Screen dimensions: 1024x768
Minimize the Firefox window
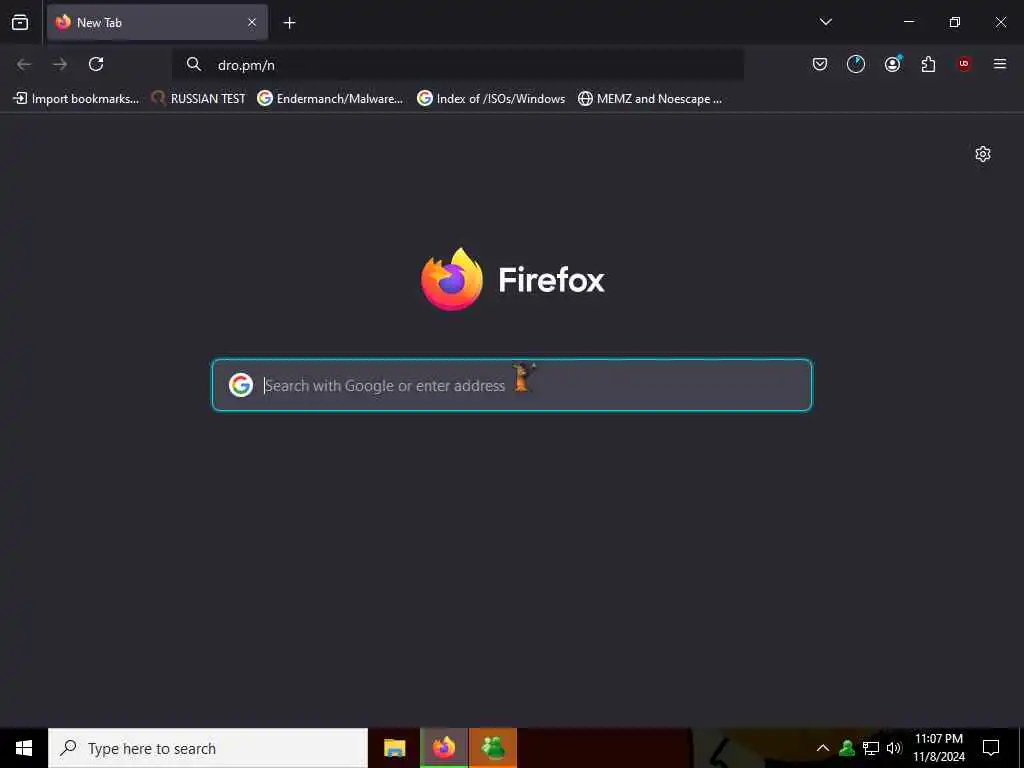pos(909,22)
